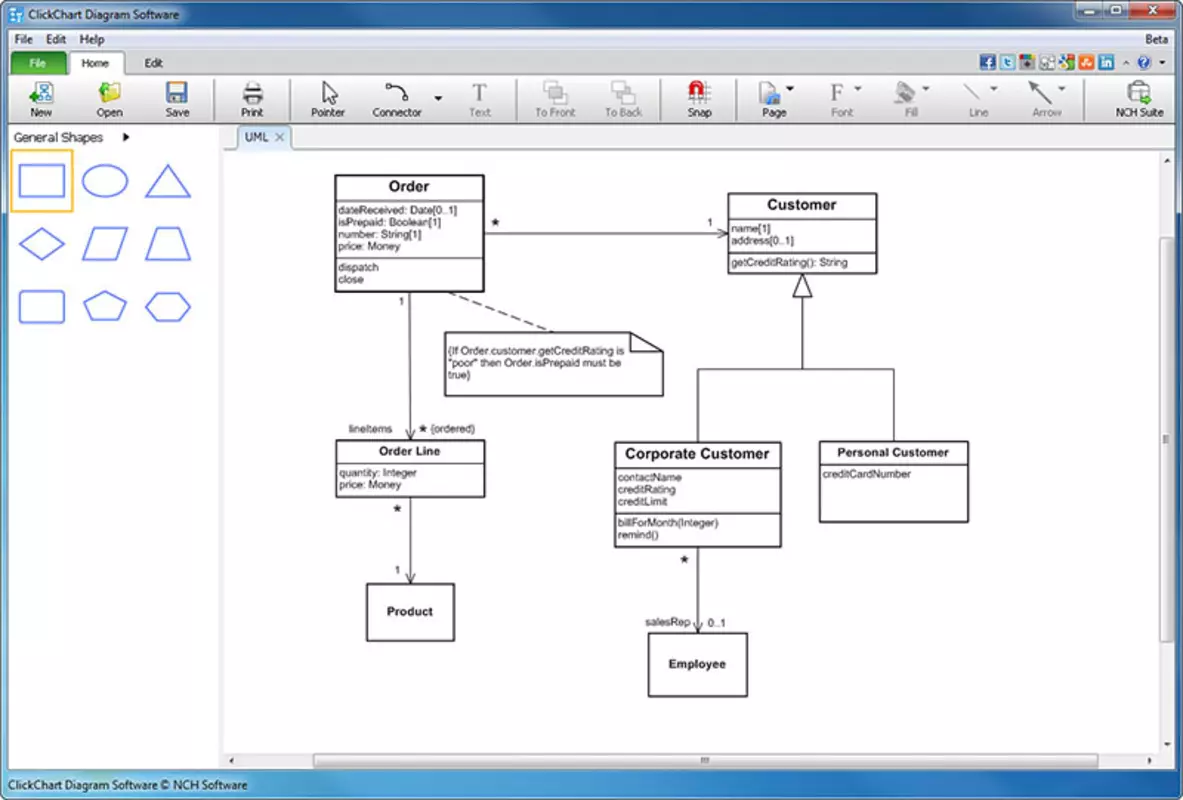Select the Pointer tool

click(x=328, y=100)
